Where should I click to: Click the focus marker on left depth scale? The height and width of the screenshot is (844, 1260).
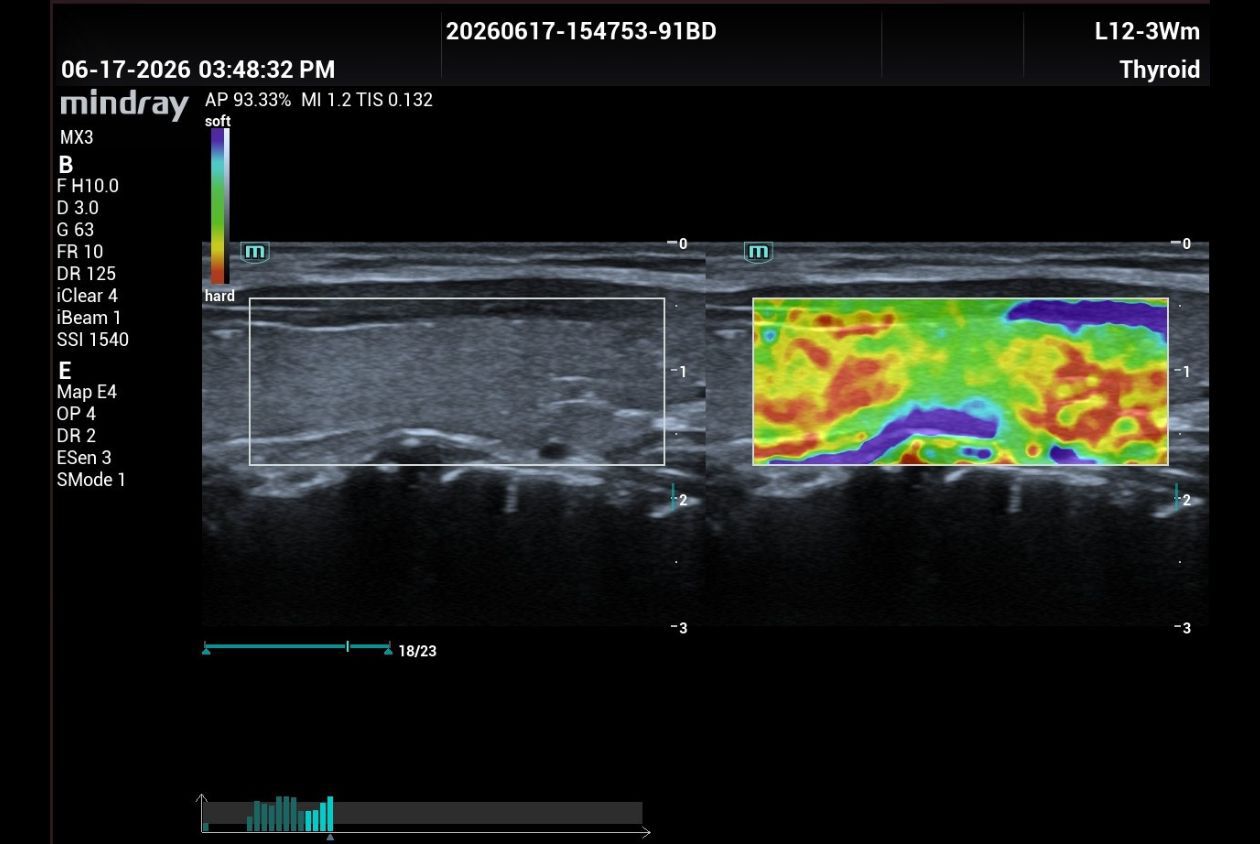pyautogui.click(x=674, y=495)
